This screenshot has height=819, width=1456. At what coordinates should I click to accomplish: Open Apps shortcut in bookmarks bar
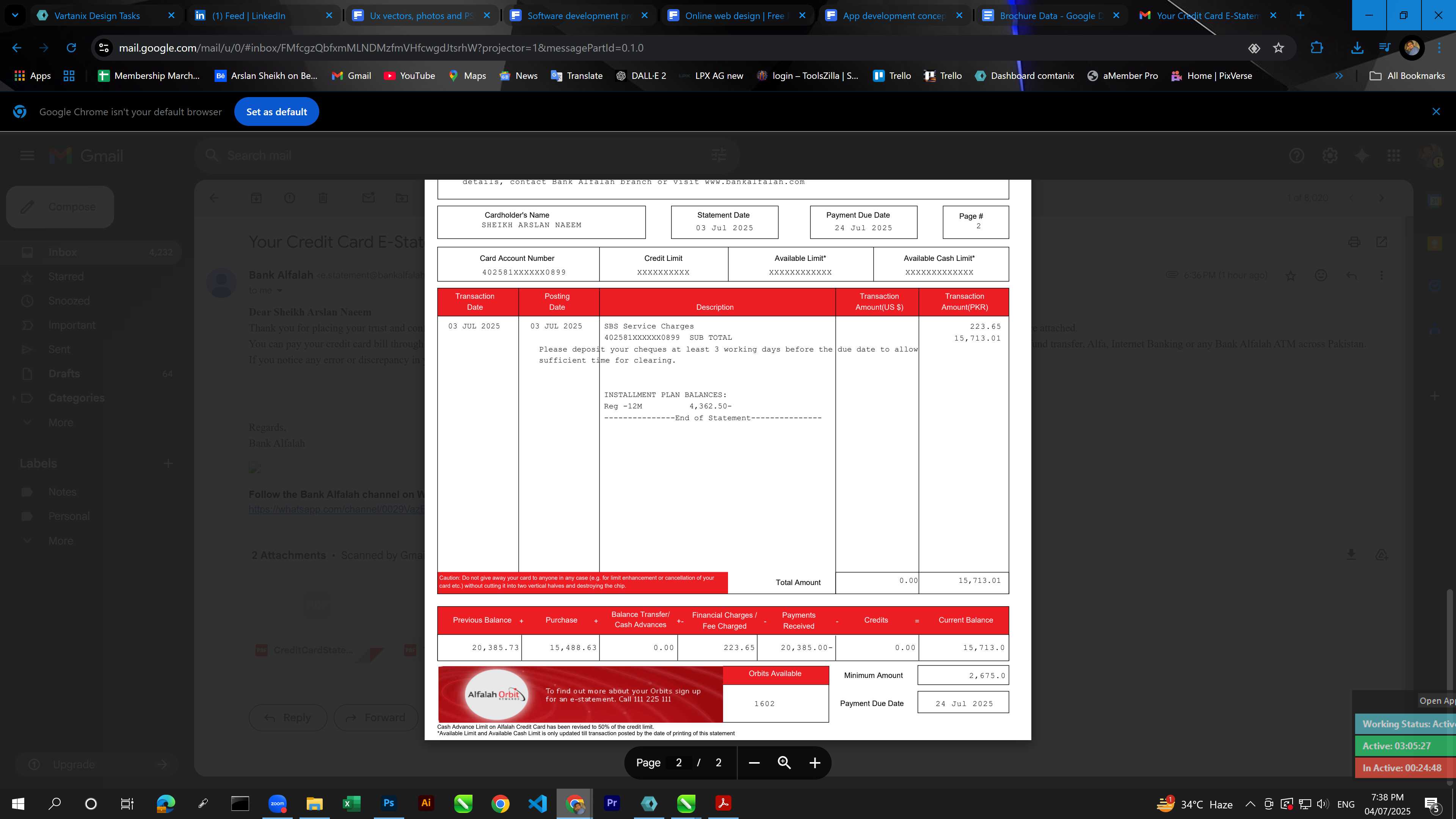pos(32,76)
